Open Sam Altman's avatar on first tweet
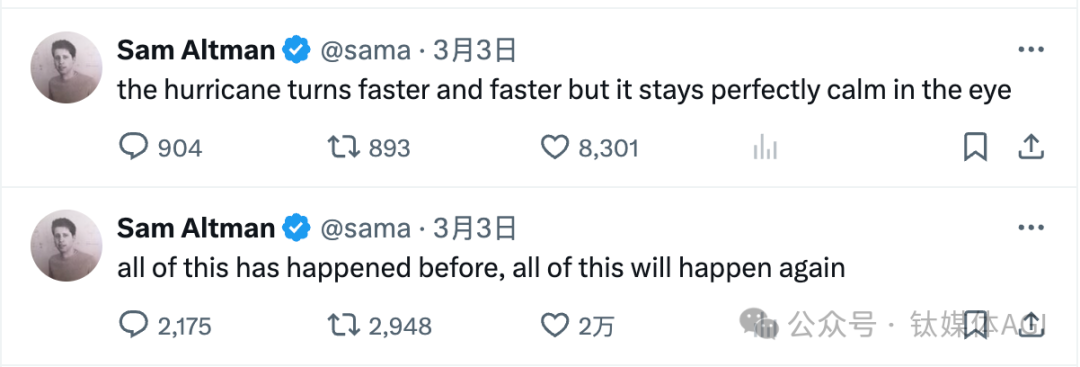1080x367 pixels. [x=66, y=67]
